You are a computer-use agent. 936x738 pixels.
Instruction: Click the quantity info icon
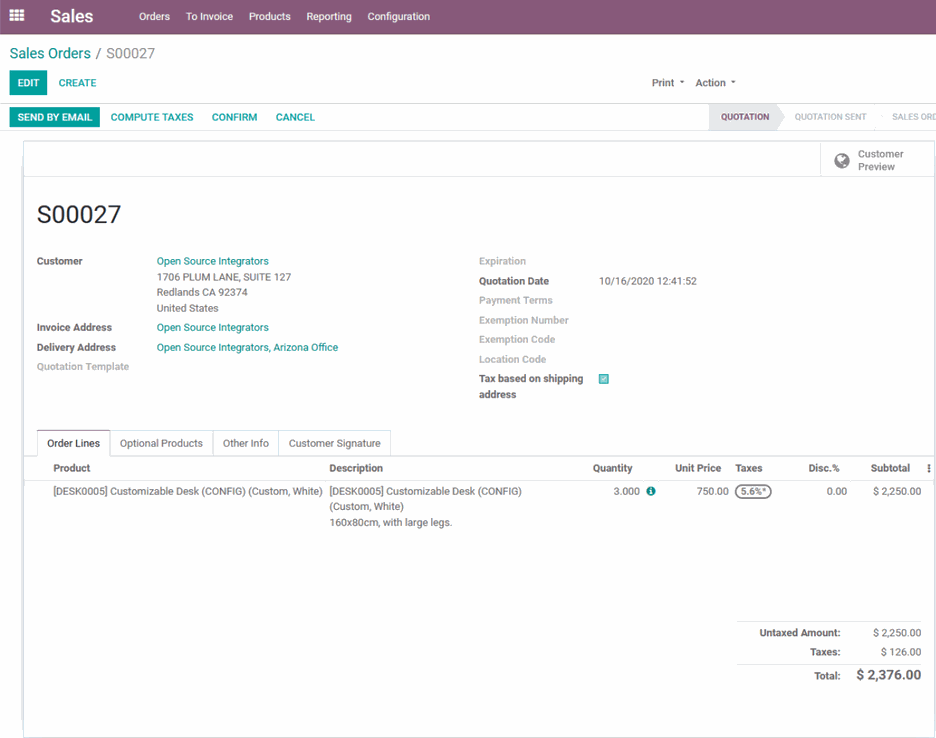[651, 492]
